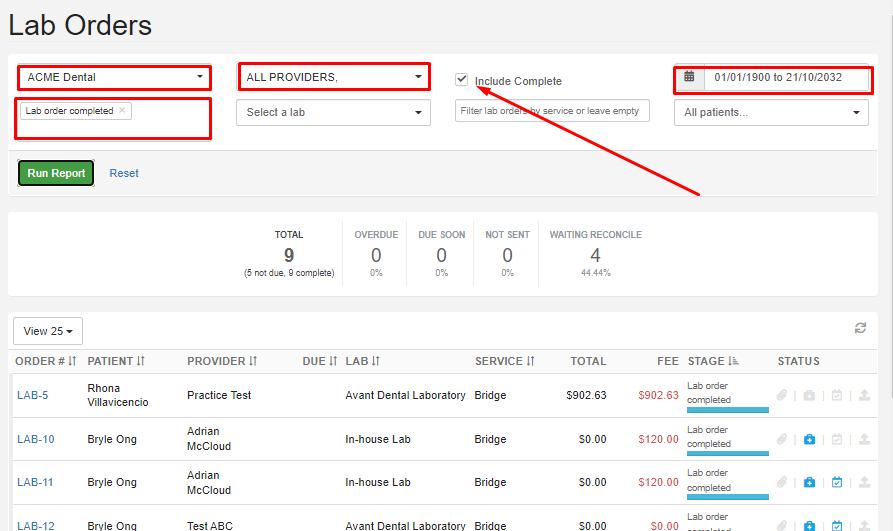Click the refresh icon above the table
This screenshot has height=531, width=893.
point(860,329)
